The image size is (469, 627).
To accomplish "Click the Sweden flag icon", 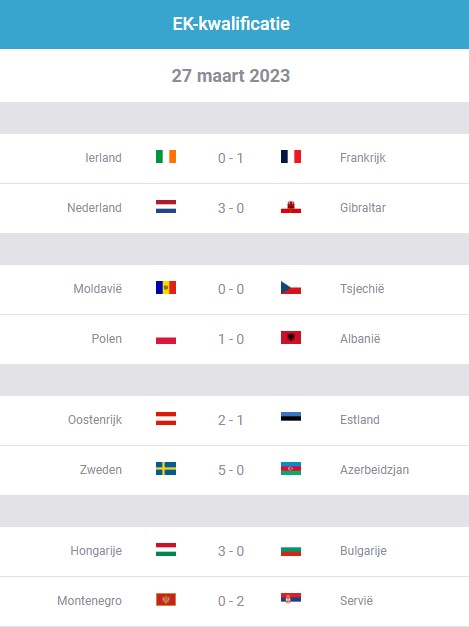I will [x=166, y=468].
